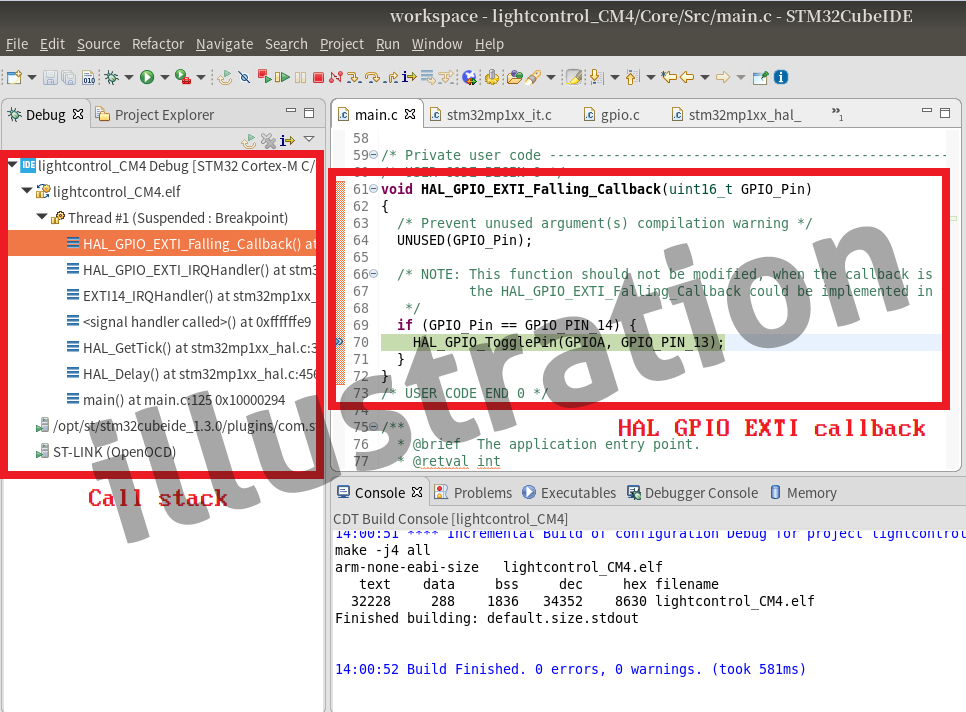966x712 pixels.
Task: Click the Open Type folder icon
Action: pyautogui.click(x=514, y=77)
